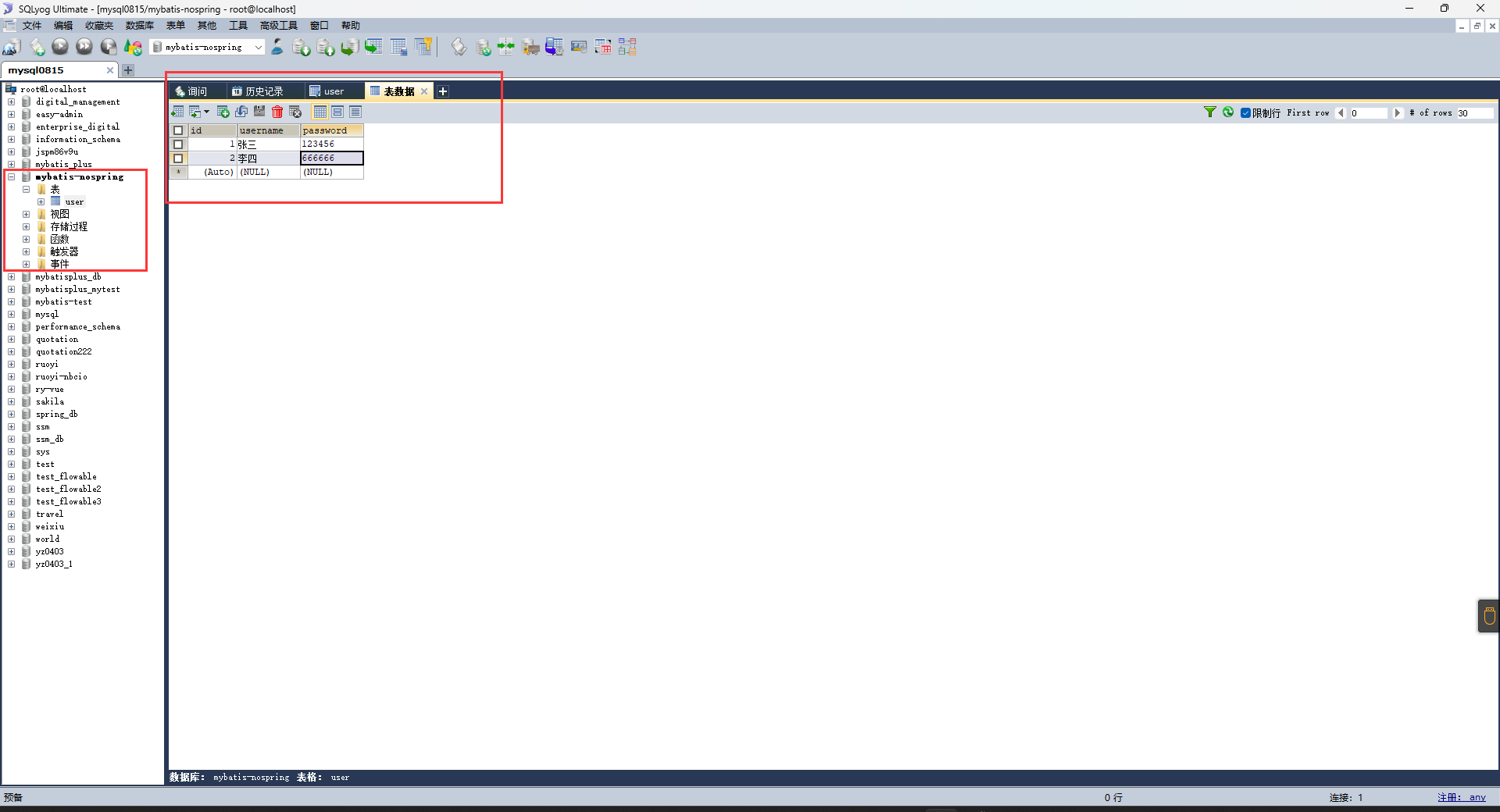The image size is (1500, 812).
Task: Click the insert new row icon
Action: tap(223, 112)
